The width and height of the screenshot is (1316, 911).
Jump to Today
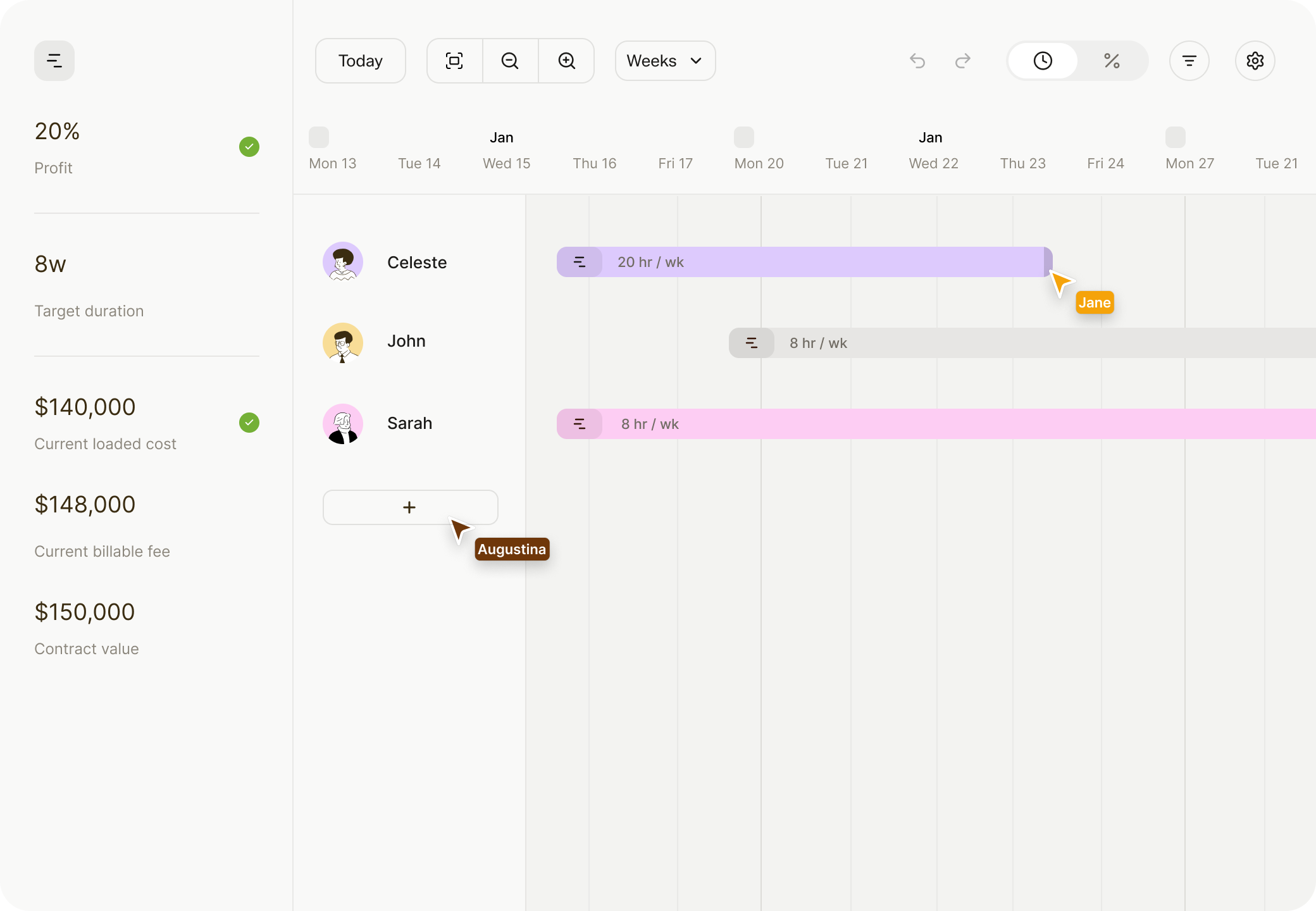click(361, 61)
